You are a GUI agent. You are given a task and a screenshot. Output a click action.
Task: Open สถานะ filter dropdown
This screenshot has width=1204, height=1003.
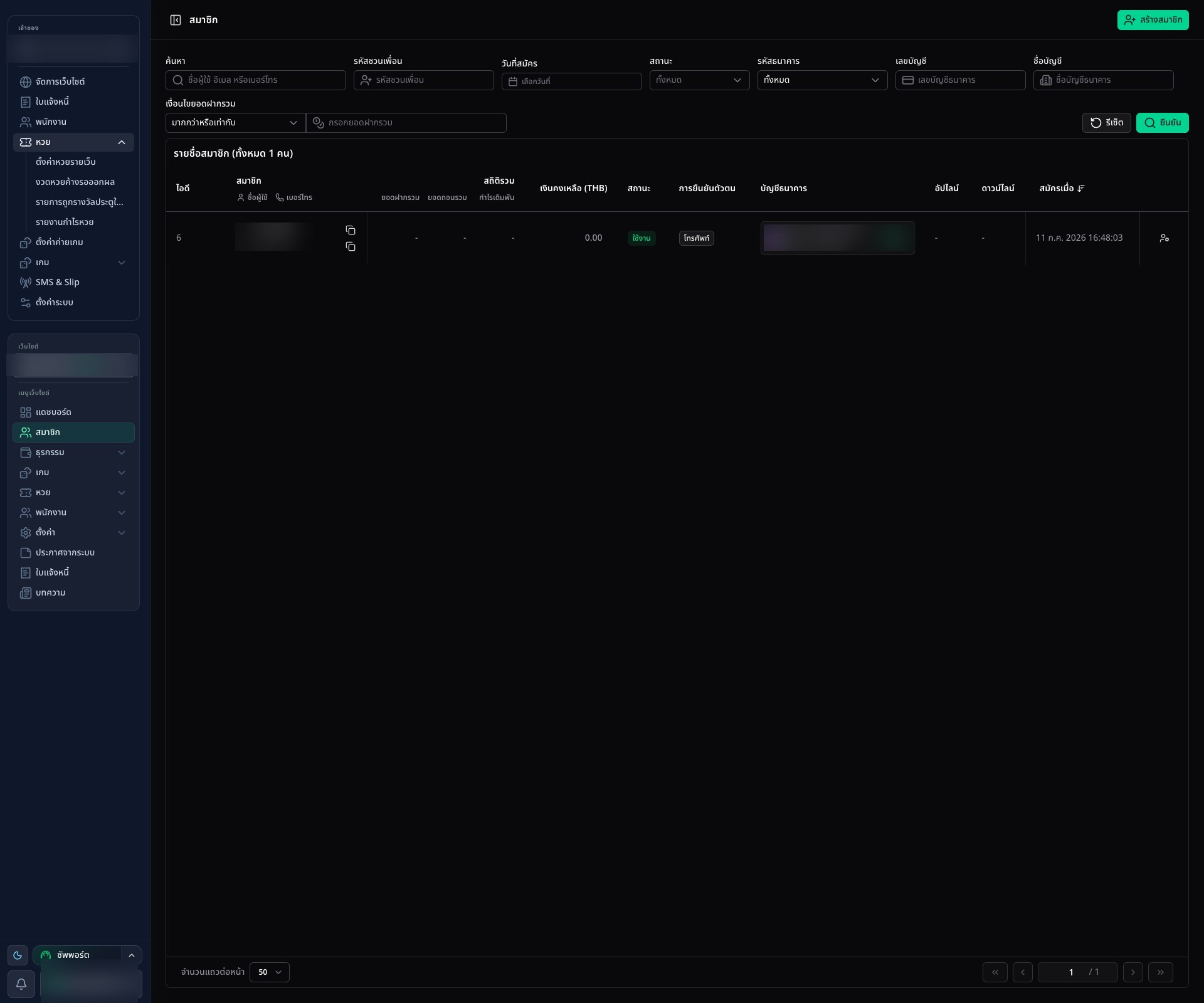point(700,80)
